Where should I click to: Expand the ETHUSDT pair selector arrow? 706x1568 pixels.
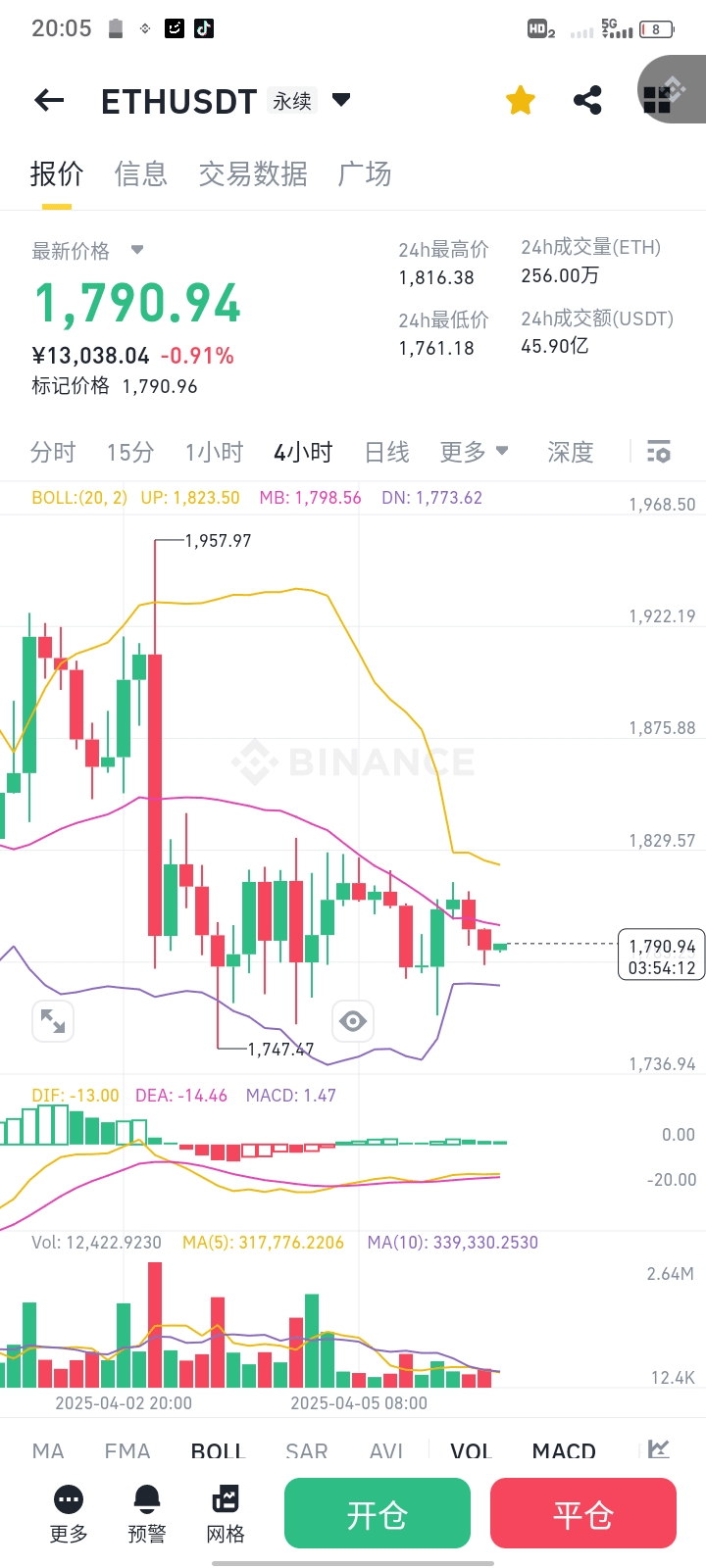tap(341, 100)
